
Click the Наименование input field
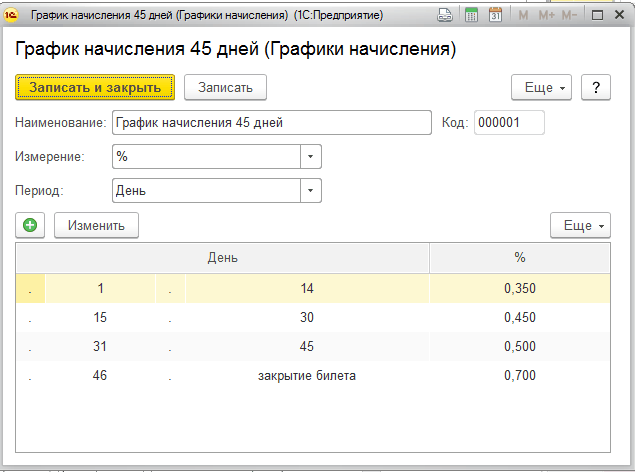(272, 122)
